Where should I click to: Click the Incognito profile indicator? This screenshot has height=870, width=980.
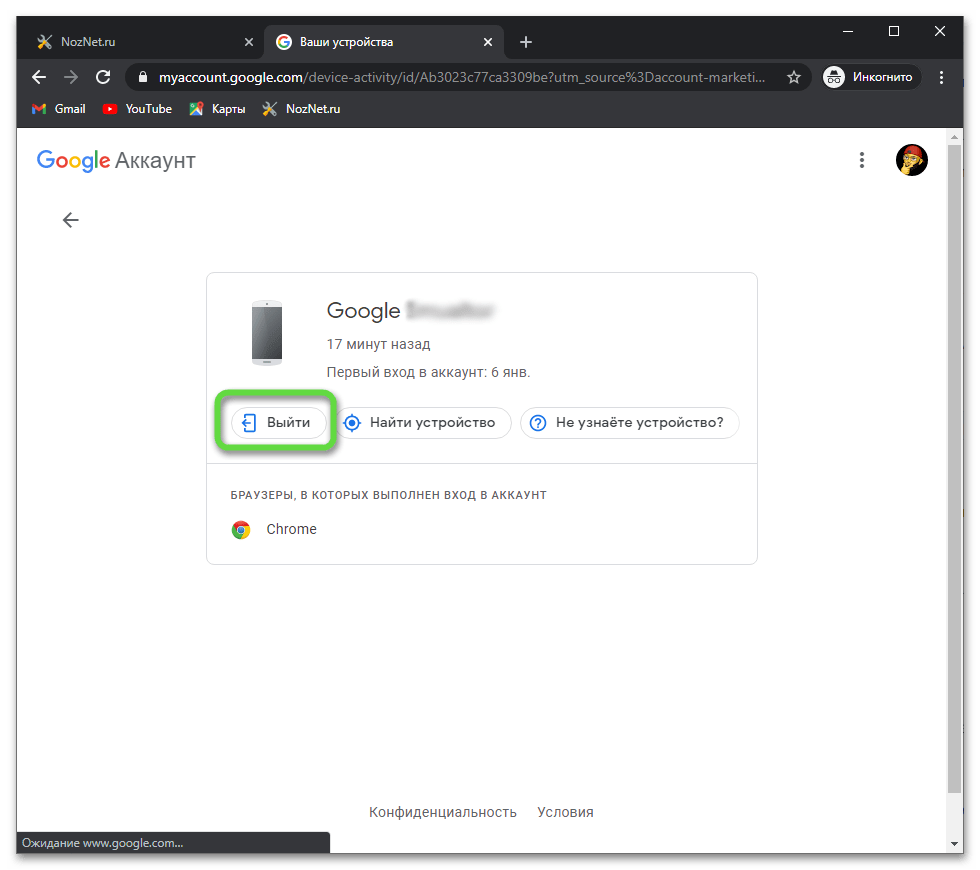[x=868, y=77]
